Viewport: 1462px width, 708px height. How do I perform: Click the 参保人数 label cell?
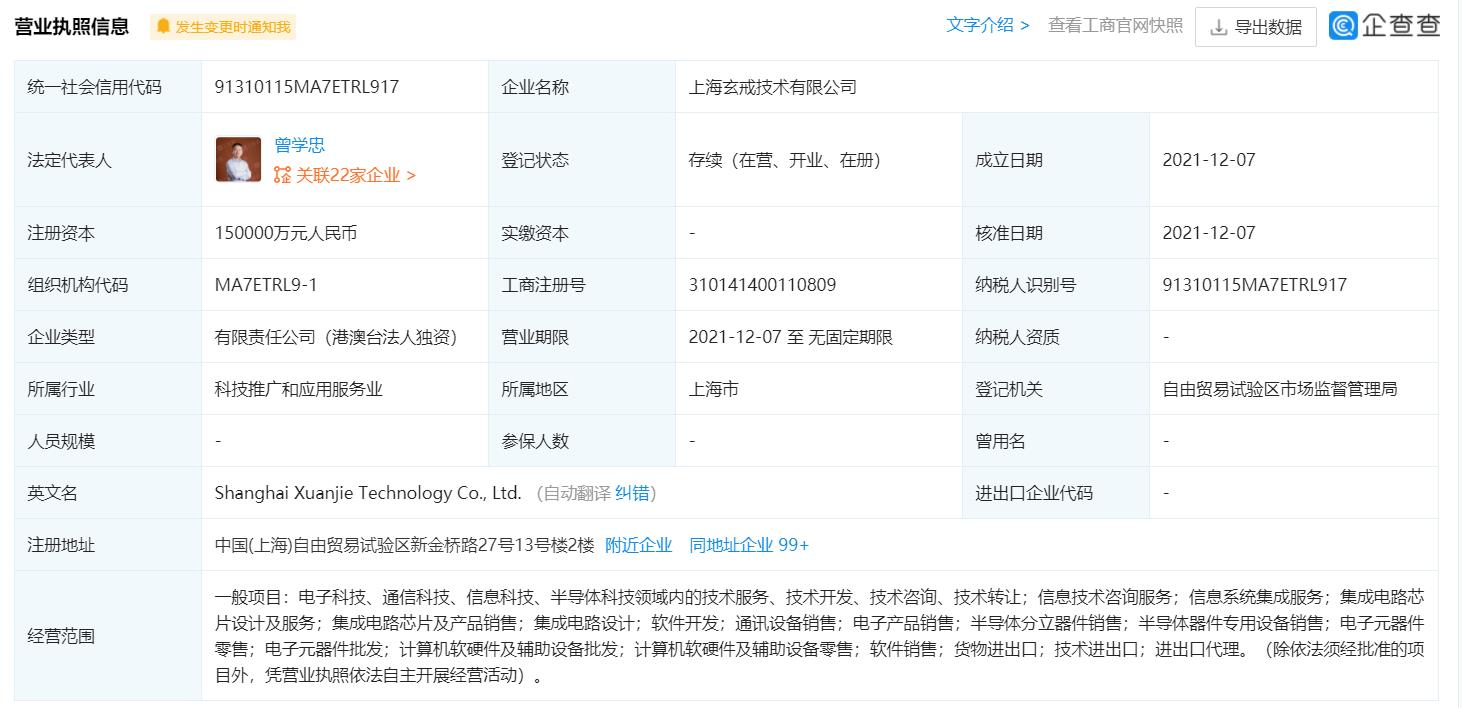582,441
